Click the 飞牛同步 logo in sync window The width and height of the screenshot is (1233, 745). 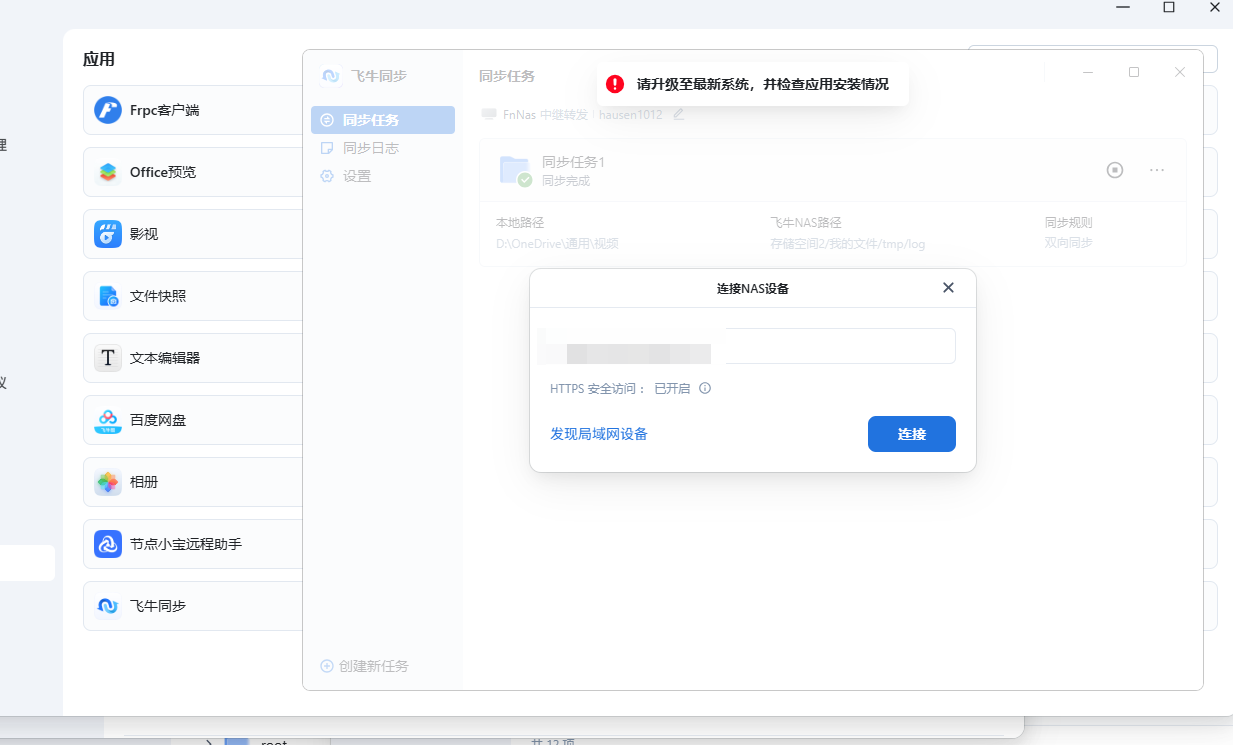[331, 76]
